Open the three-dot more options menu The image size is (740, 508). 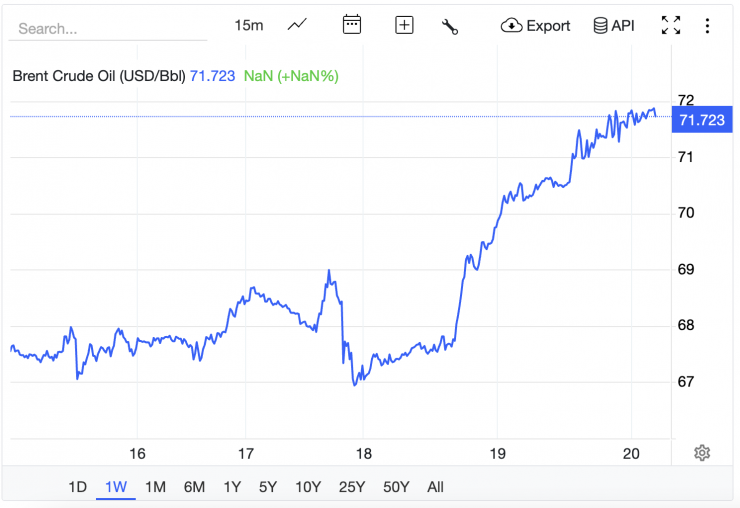pos(707,25)
